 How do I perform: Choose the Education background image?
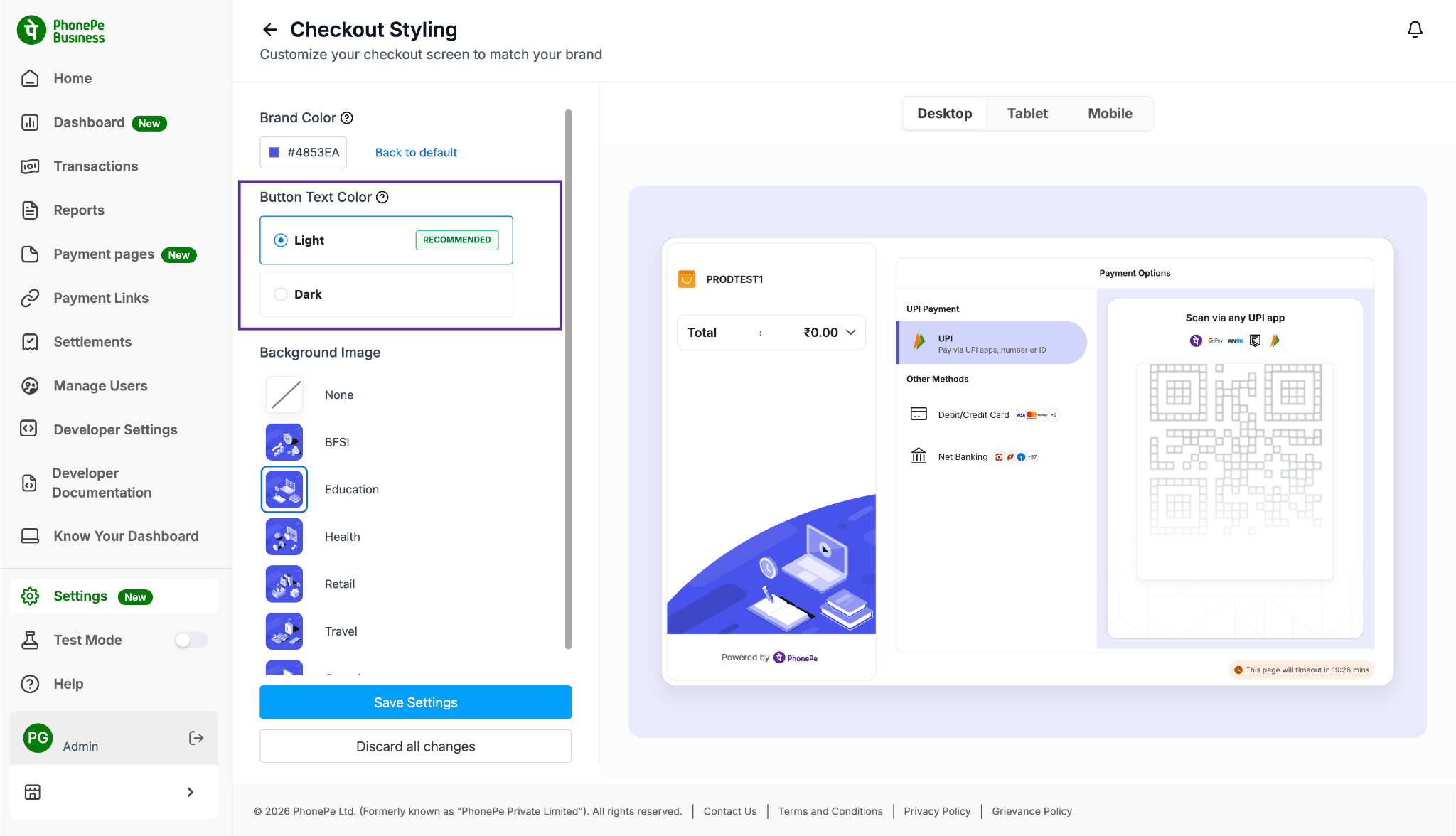click(284, 489)
